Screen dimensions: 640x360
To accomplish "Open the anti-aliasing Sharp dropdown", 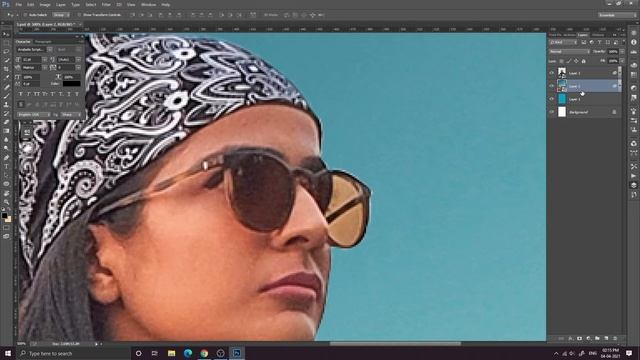I will [x=71, y=115].
